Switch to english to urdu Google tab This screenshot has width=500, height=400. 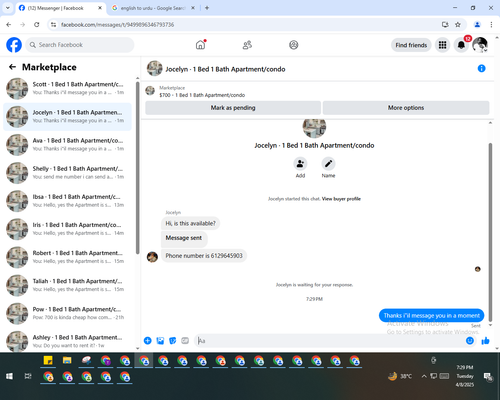coord(153,8)
